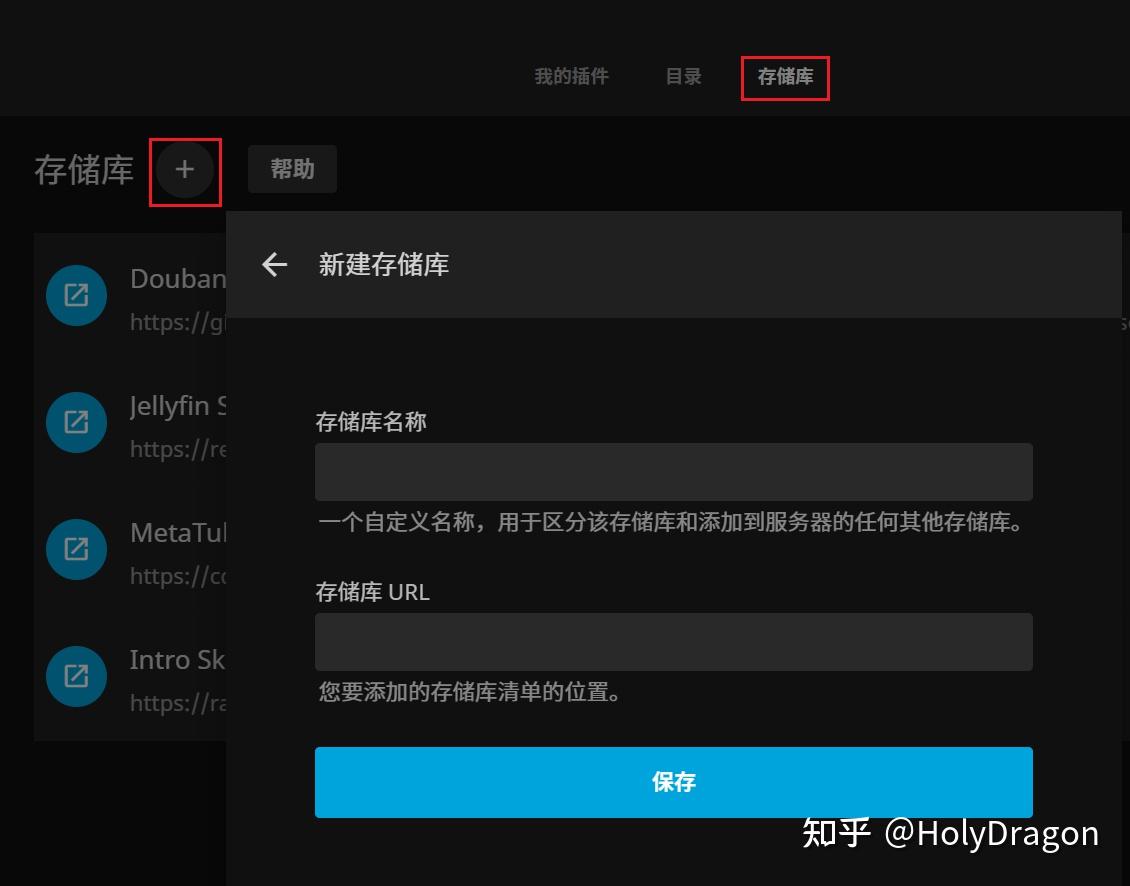Click the external link icon beside Douban
Image resolution: width=1130 pixels, height=886 pixels.
(76, 295)
